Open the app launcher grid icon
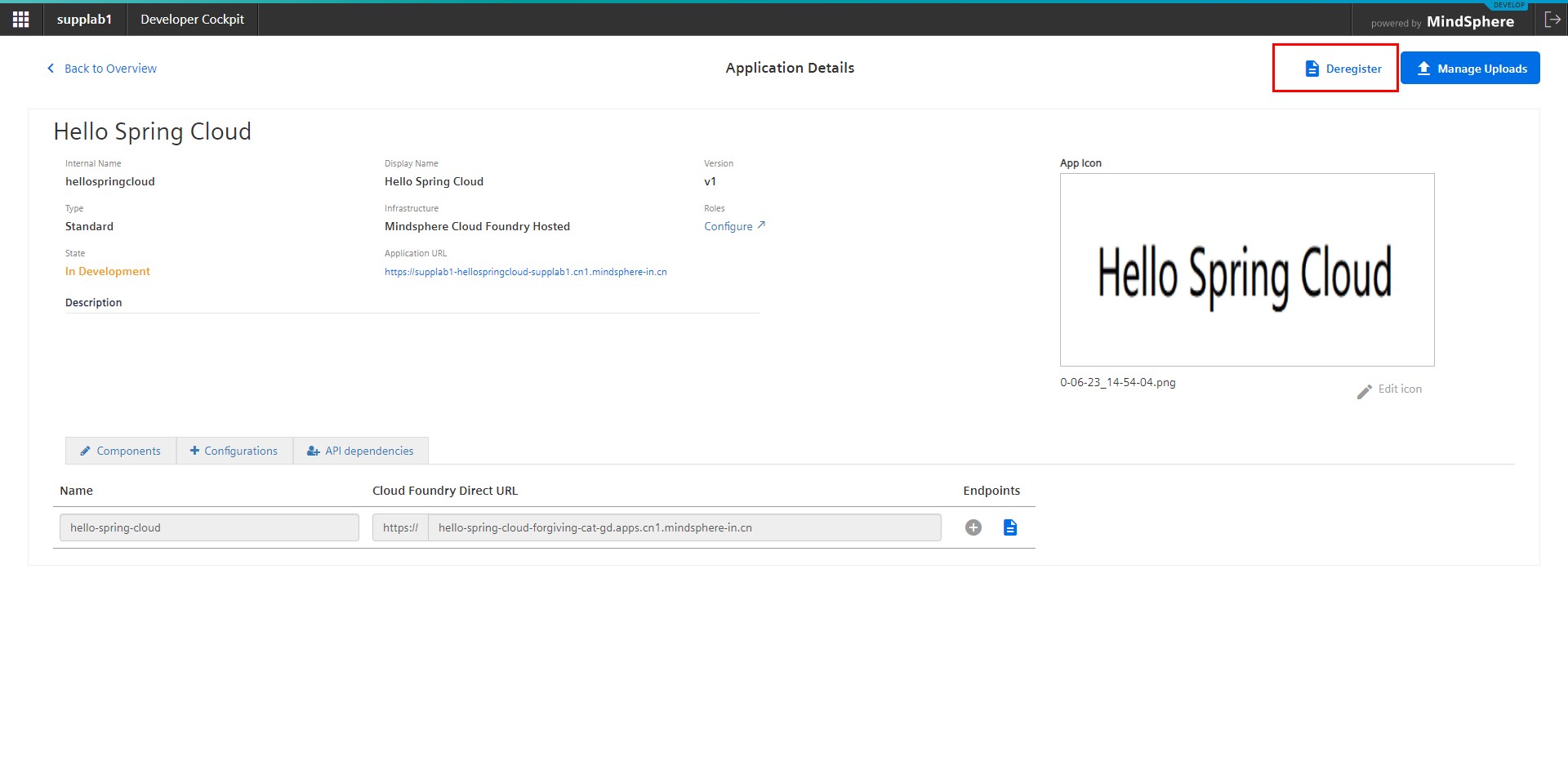This screenshot has width=1568, height=765. click(20, 19)
